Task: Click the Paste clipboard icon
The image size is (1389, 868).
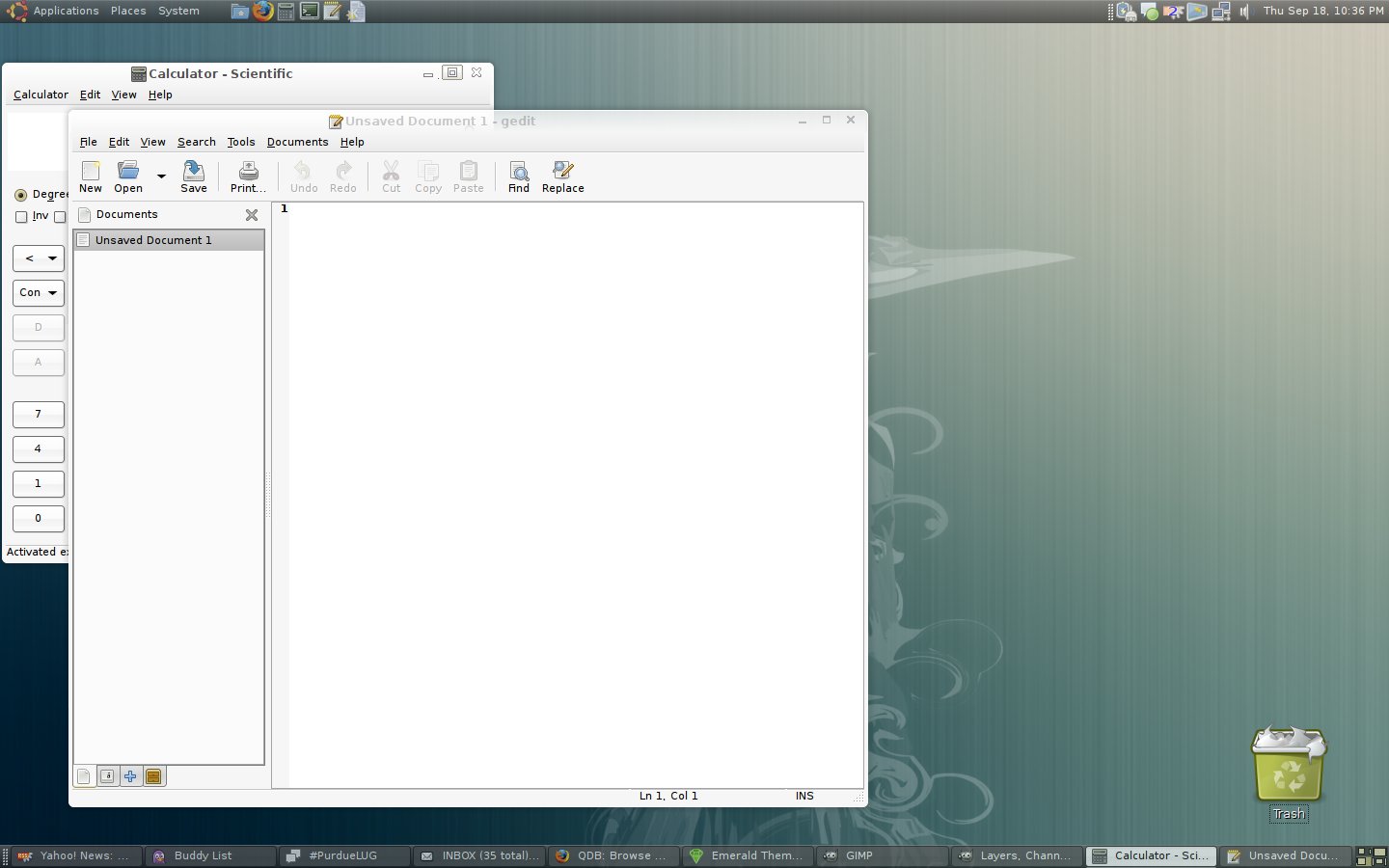Action: pos(469,176)
